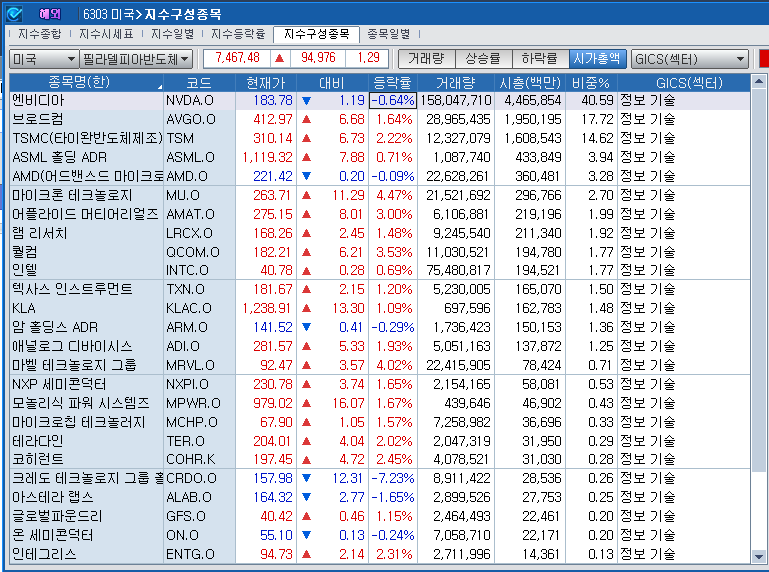Viewport: 769px width, 572px height.
Task: Open the 지수시세표 tab
Action: (x=106, y=34)
